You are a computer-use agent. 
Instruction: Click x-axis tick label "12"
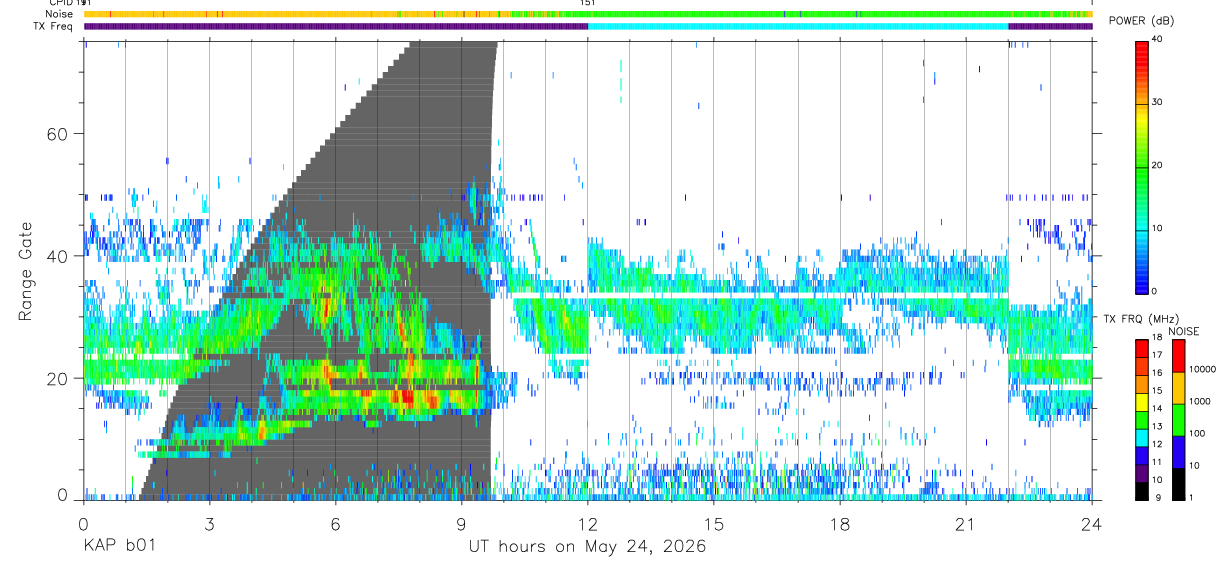tap(588, 524)
